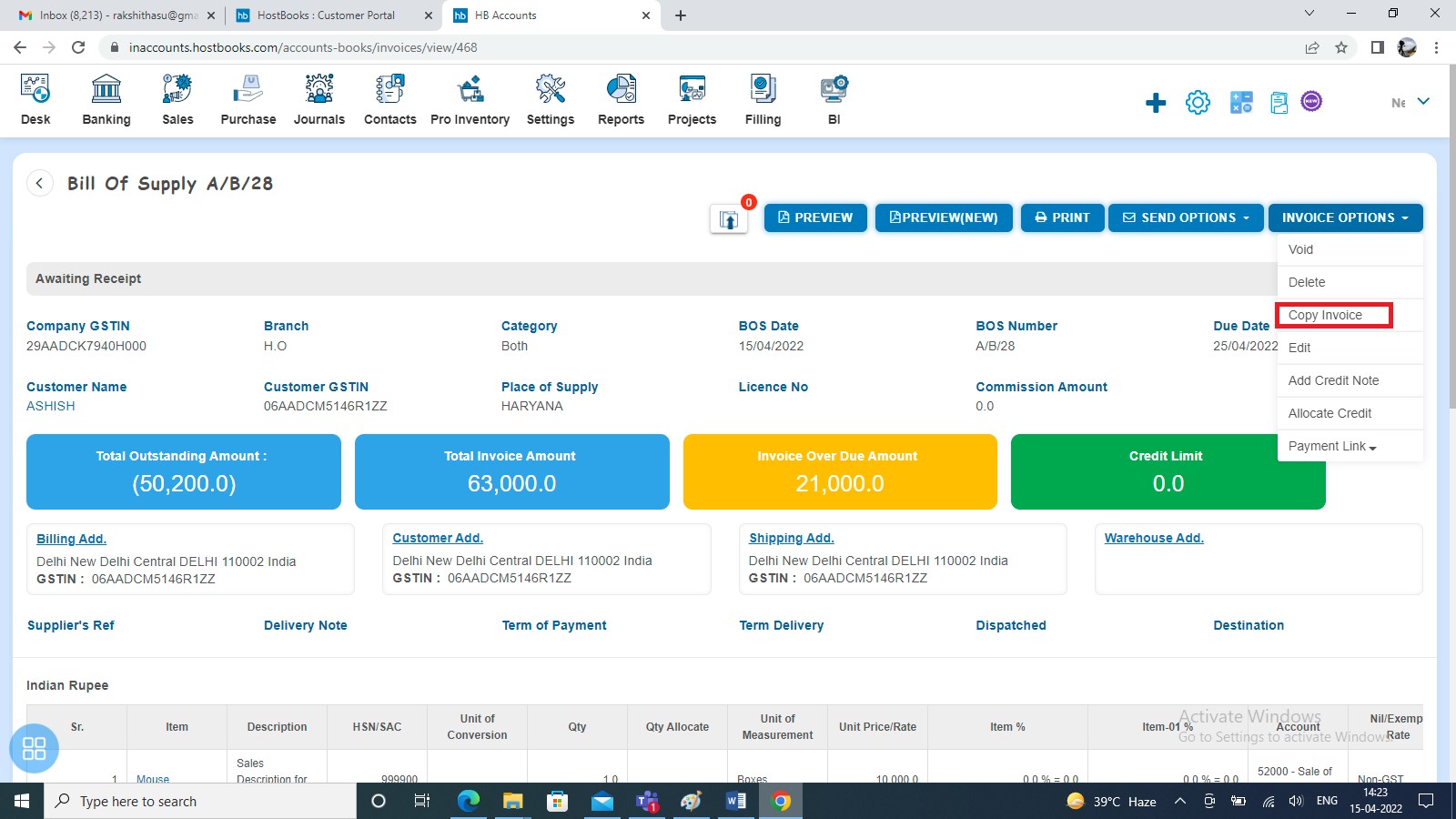The height and width of the screenshot is (819, 1456).
Task: Select Delete from invoice options
Action: [x=1350, y=282]
